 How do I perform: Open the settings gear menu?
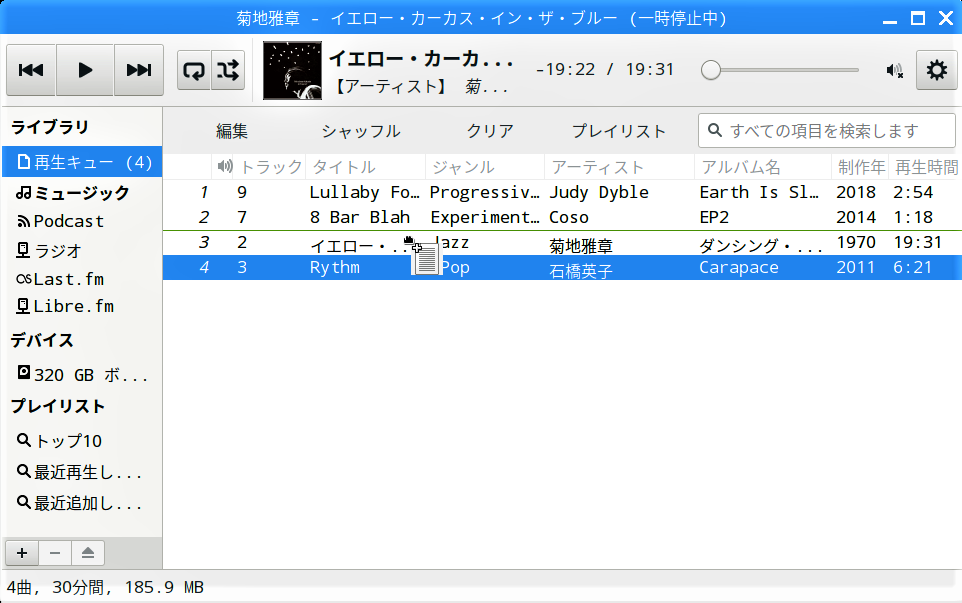click(936, 70)
